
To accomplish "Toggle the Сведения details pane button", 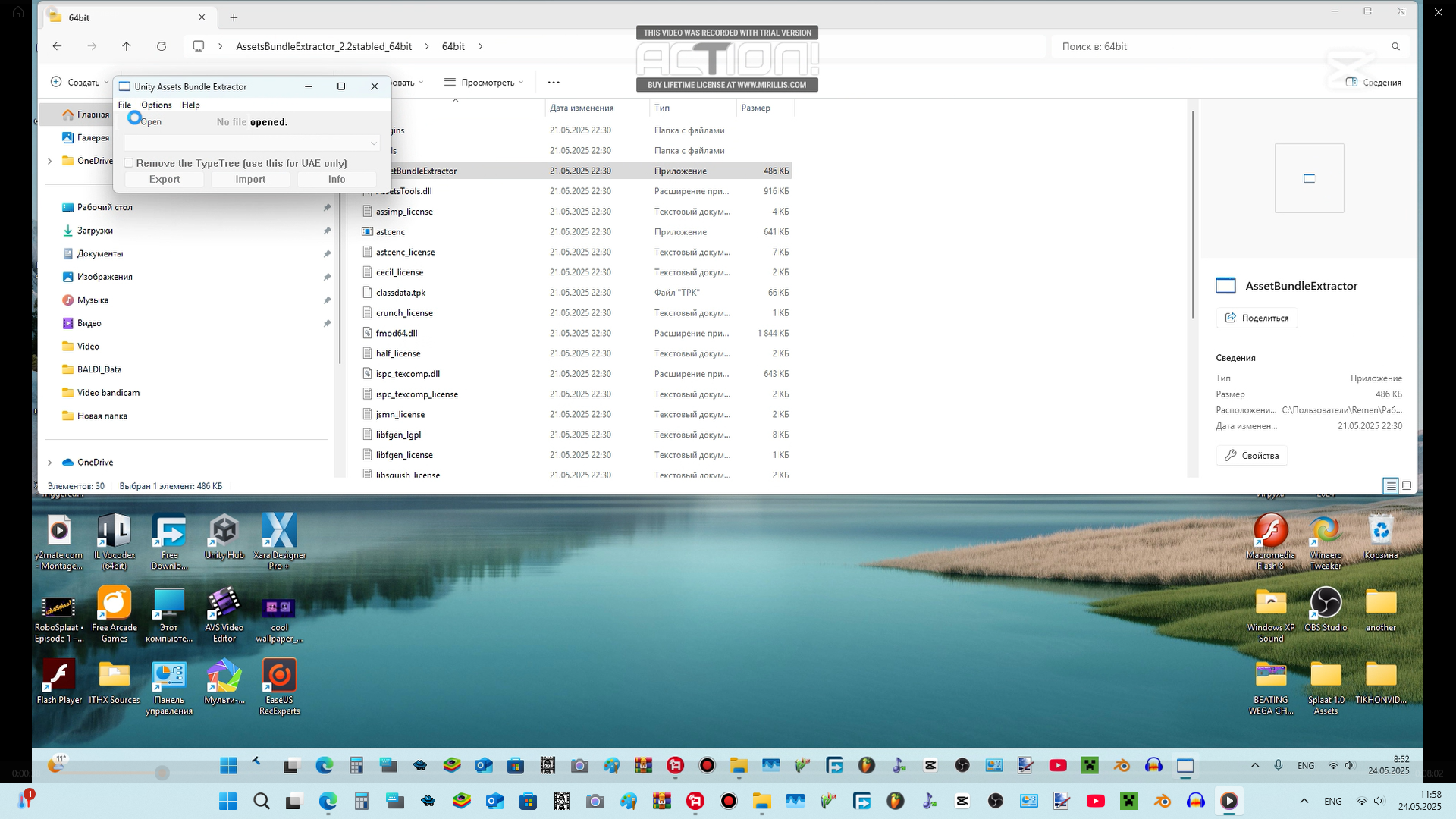I will 1373,83.
